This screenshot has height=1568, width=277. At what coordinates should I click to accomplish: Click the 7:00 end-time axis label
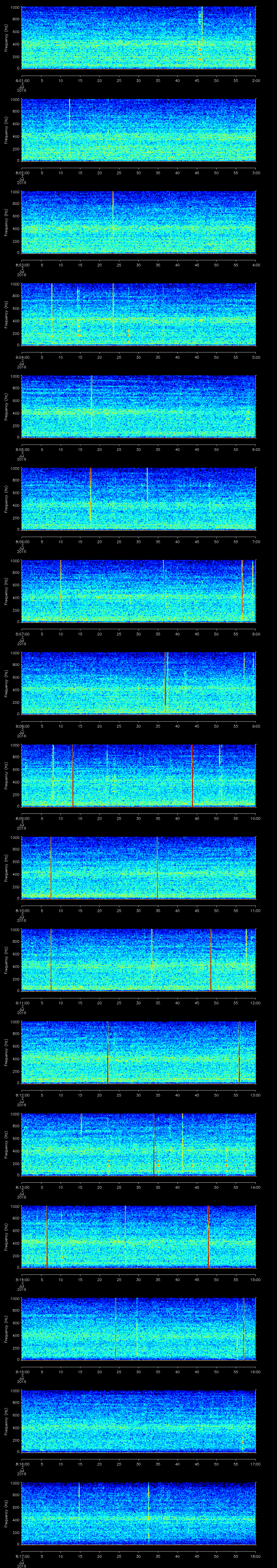click(x=256, y=542)
